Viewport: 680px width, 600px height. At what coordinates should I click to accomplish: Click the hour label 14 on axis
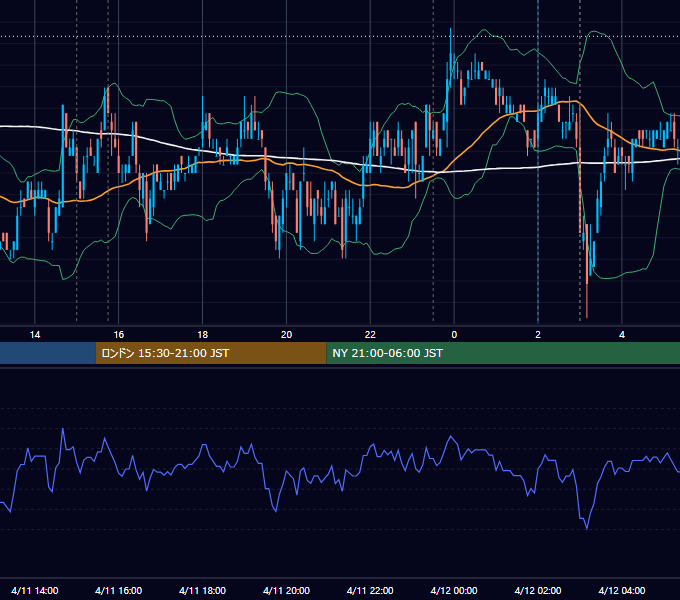pos(35,335)
